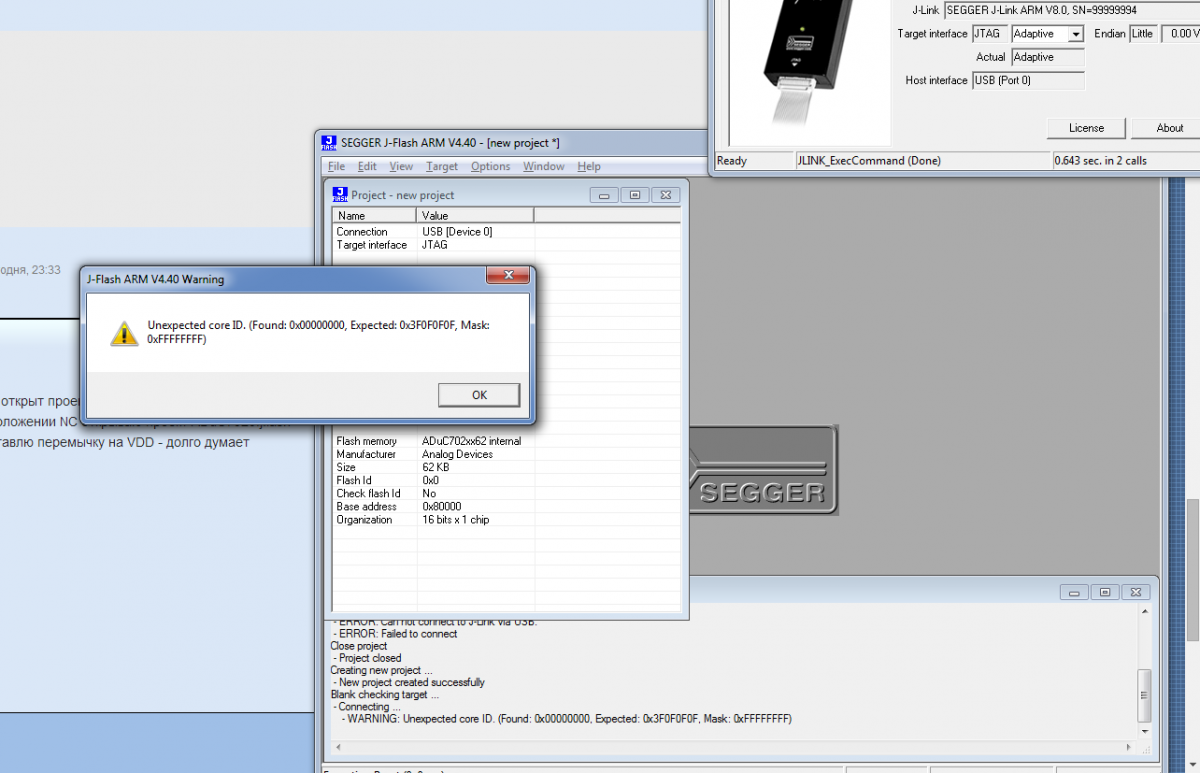This screenshot has height=773, width=1200.
Task: Click the SEGGER logo in workspace
Action: (763, 471)
